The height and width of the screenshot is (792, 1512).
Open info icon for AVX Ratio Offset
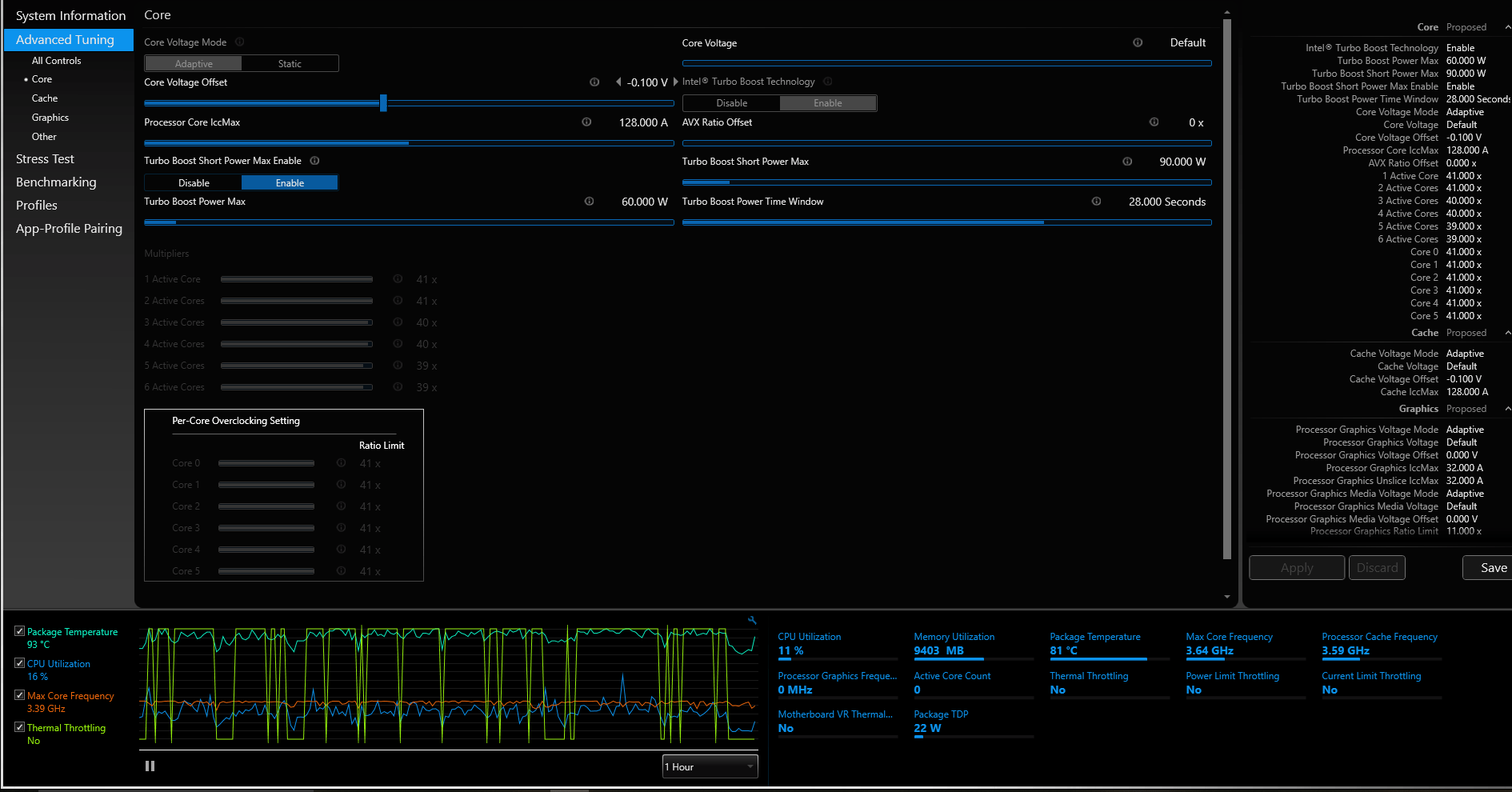pyautogui.click(x=1154, y=122)
